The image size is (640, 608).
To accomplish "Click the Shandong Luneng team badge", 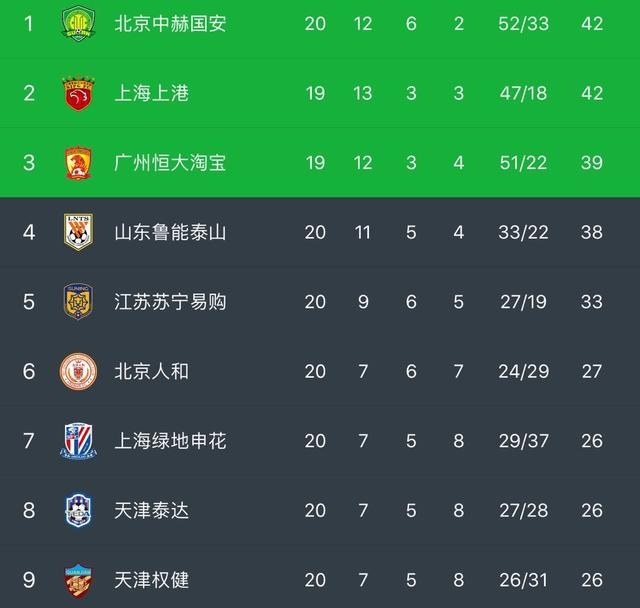I will click(x=78, y=232).
